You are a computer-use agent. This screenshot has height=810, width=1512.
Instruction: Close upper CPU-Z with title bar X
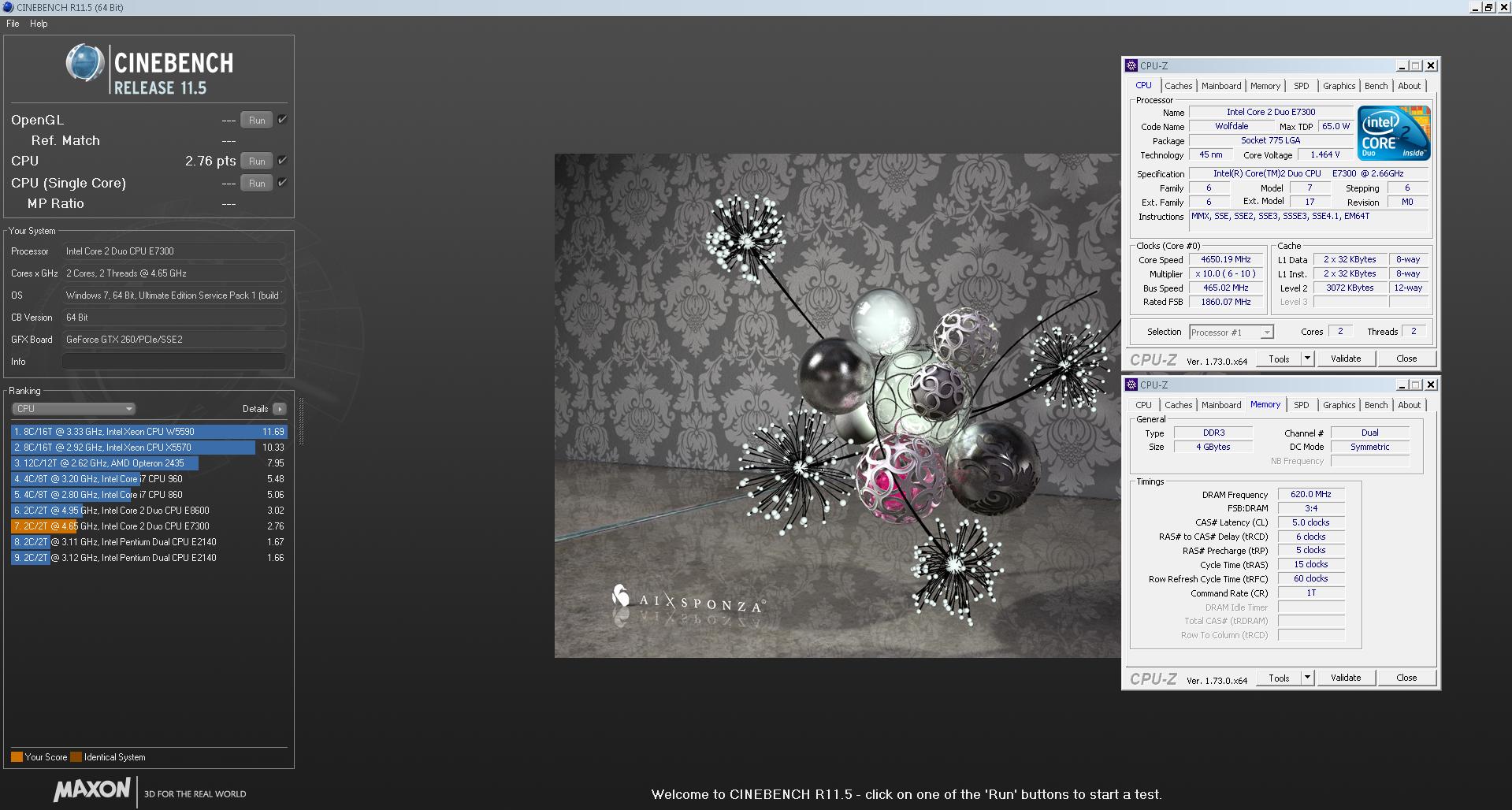[x=1431, y=66]
